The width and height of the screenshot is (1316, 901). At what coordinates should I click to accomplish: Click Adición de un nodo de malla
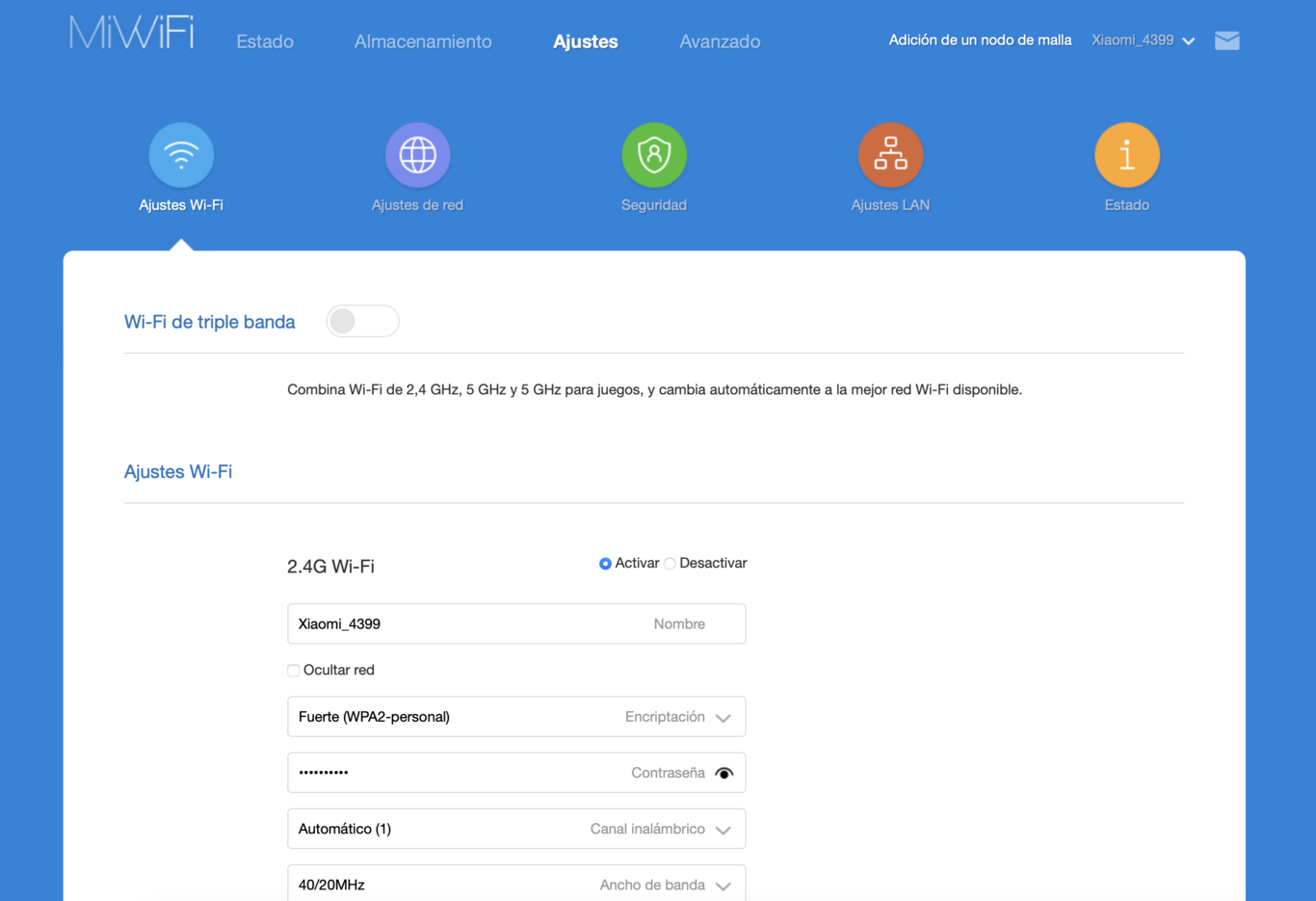980,40
